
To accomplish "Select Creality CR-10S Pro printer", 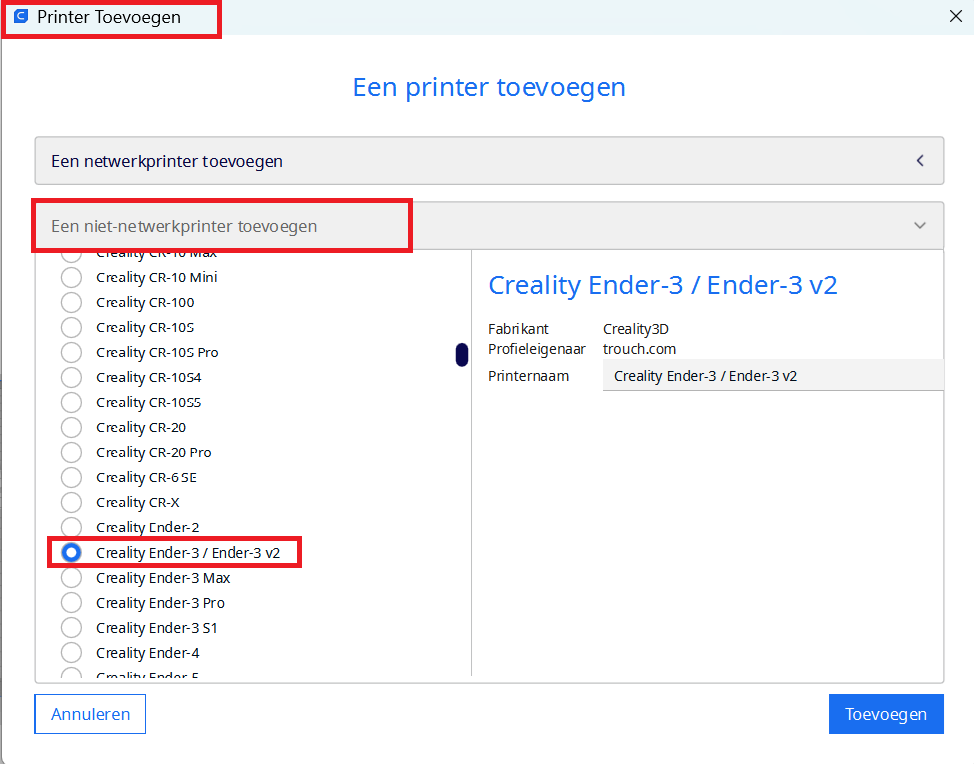I will pos(71,352).
